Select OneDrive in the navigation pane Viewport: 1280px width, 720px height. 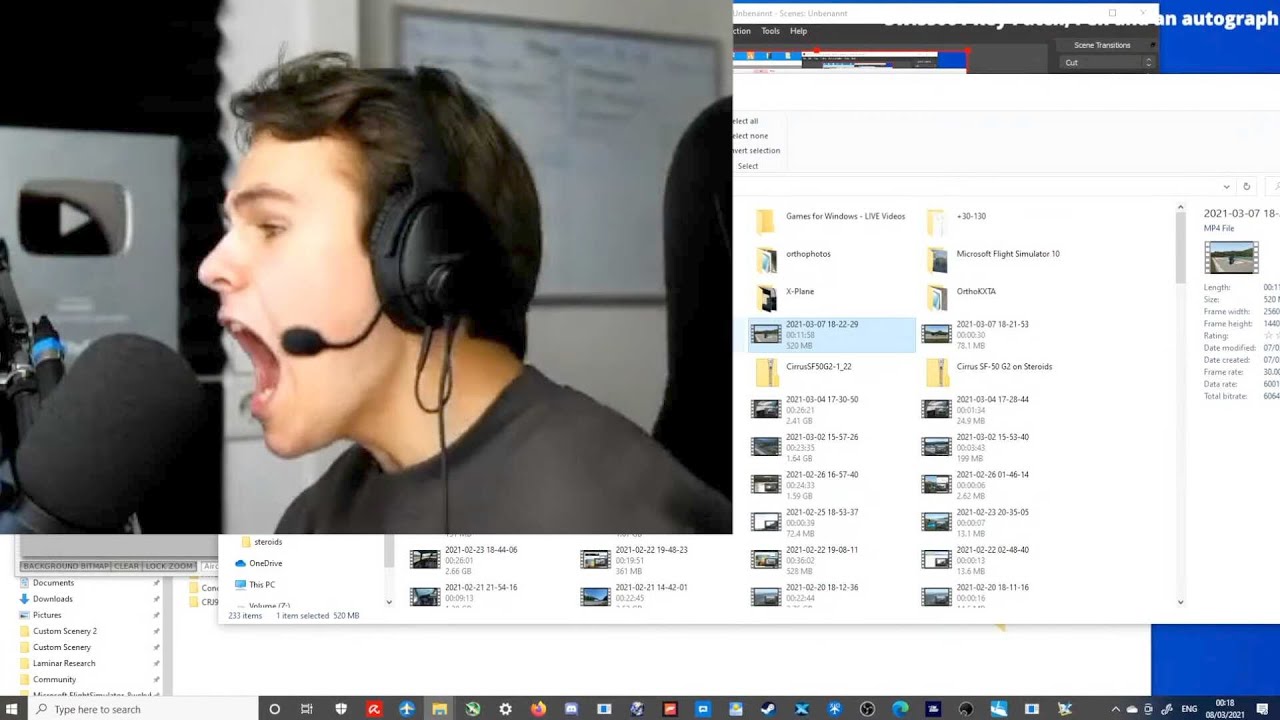pyautogui.click(x=258, y=563)
